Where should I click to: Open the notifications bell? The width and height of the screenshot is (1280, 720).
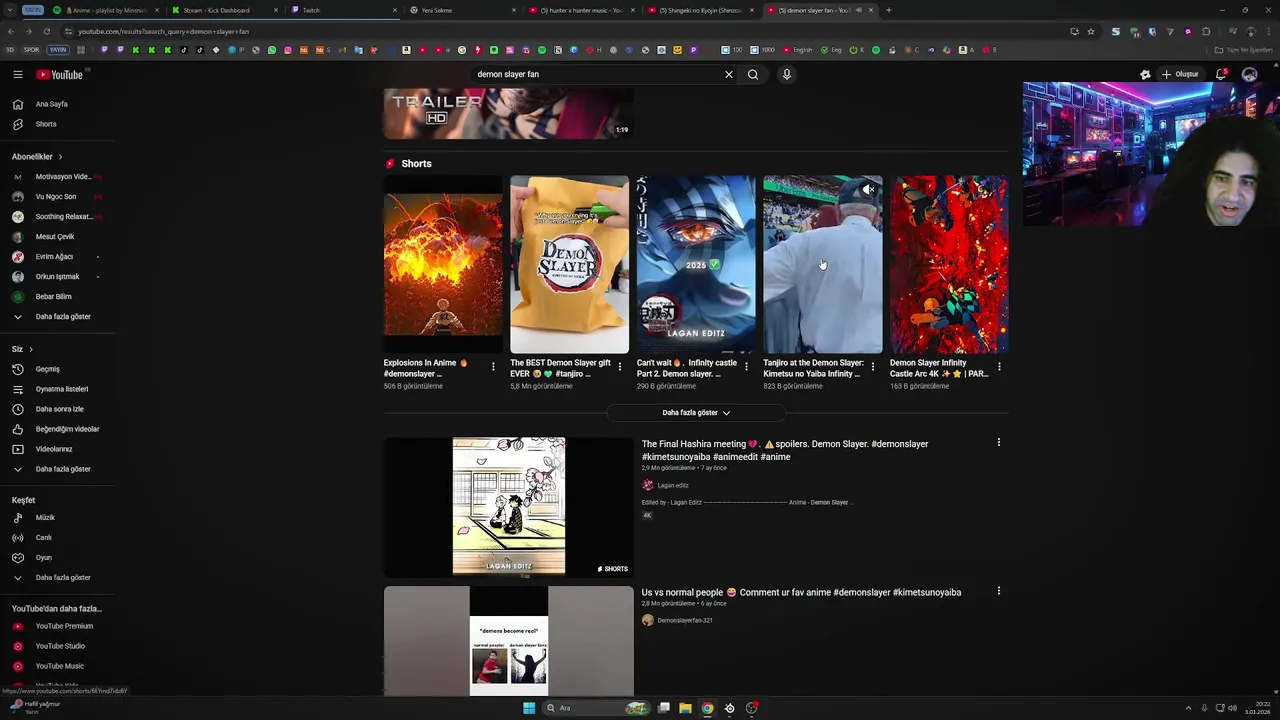(1221, 74)
